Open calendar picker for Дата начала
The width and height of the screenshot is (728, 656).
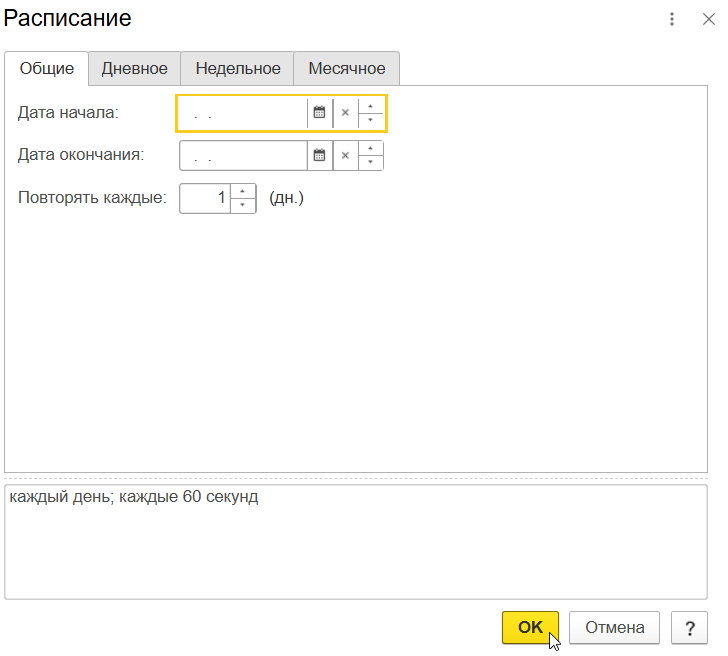[x=319, y=112]
